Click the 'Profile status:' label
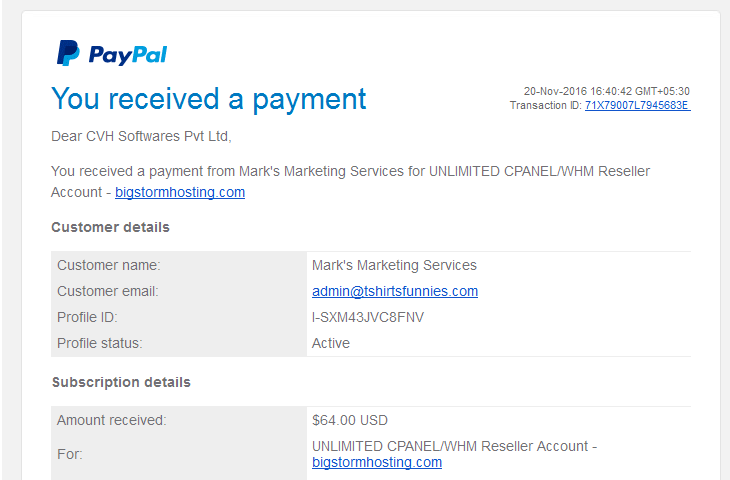Screen dimensions: 730x480 pyautogui.click(x=100, y=343)
